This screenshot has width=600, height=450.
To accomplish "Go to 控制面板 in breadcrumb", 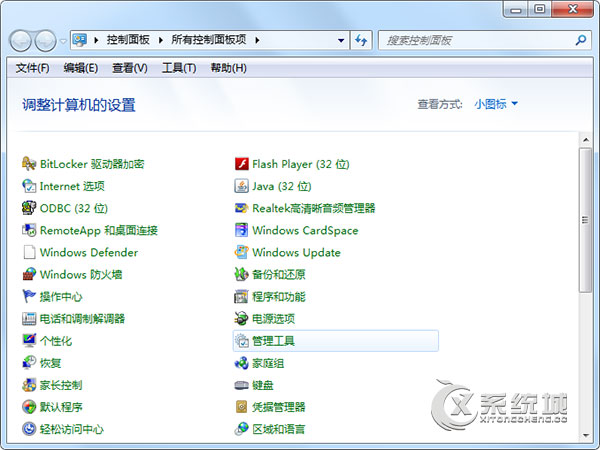I will pos(128,40).
